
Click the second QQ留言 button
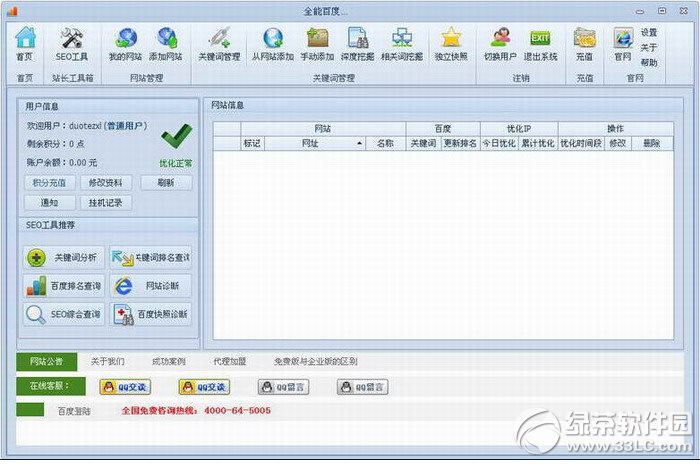[362, 387]
